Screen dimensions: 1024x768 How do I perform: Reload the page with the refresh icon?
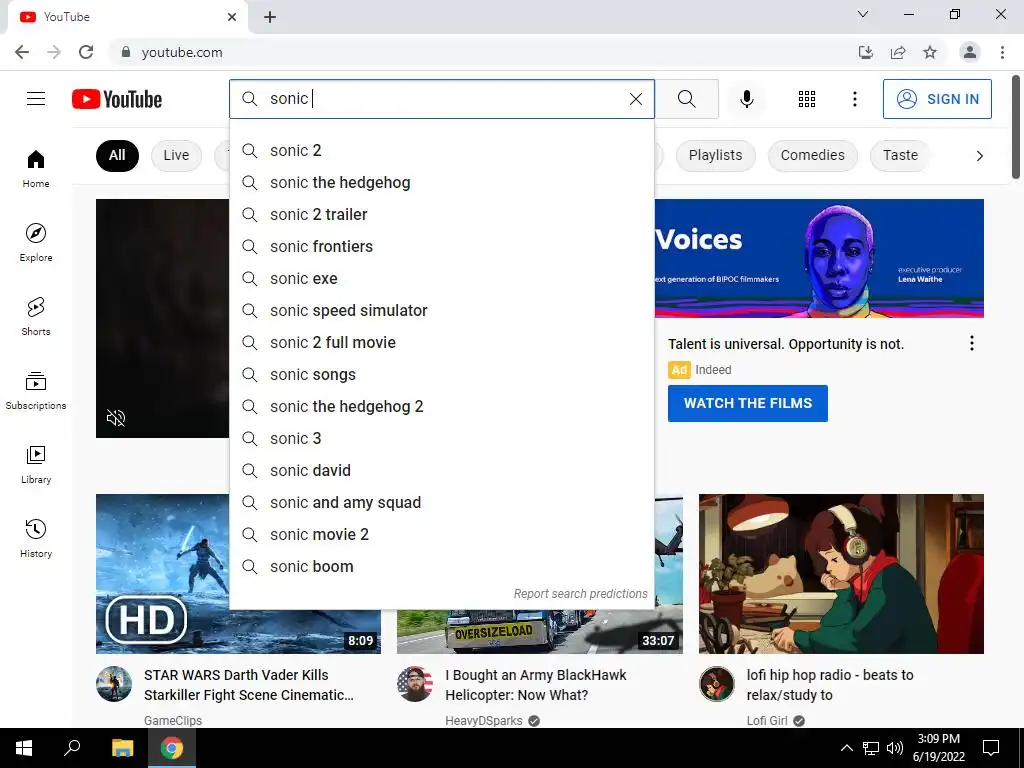click(x=86, y=52)
